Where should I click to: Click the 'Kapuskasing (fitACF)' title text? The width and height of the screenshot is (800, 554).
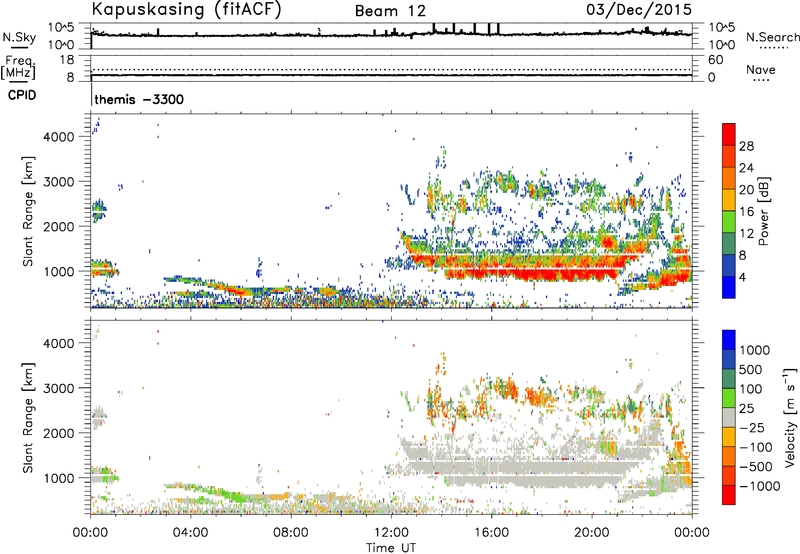(x=186, y=9)
